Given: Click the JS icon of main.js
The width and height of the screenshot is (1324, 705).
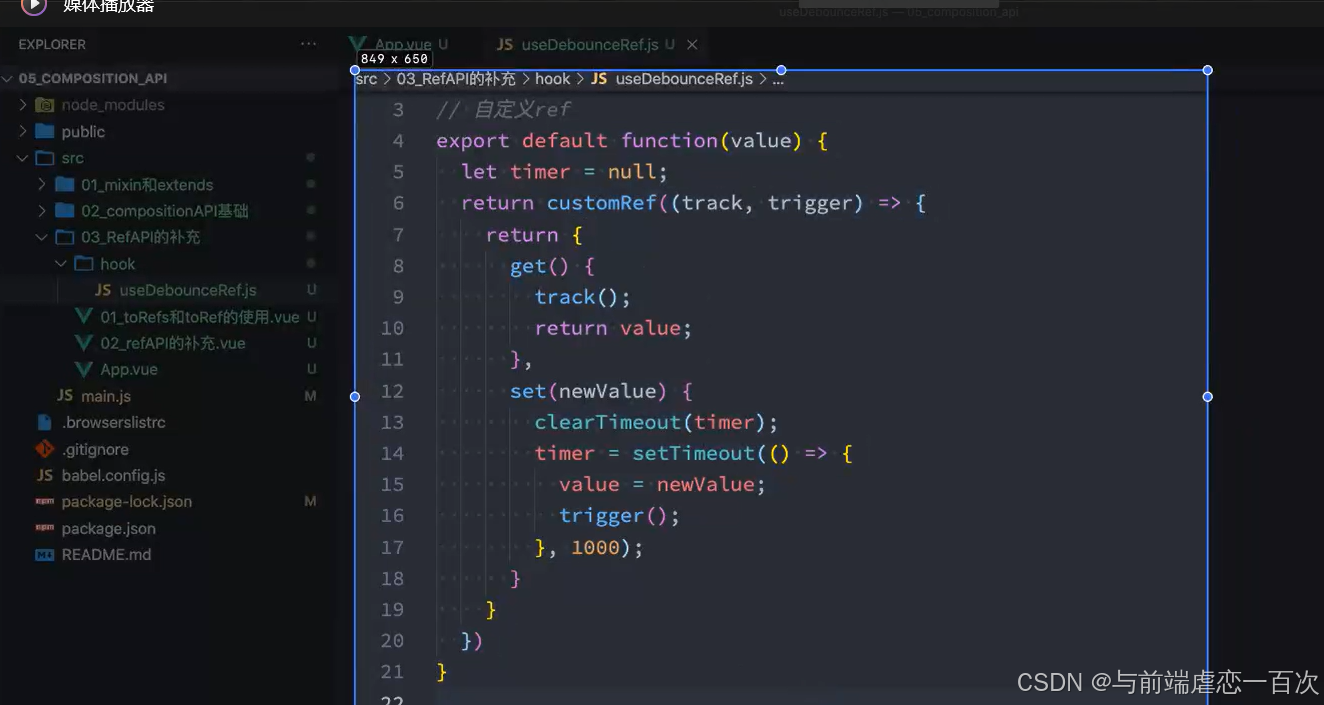Looking at the screenshot, I should point(65,396).
